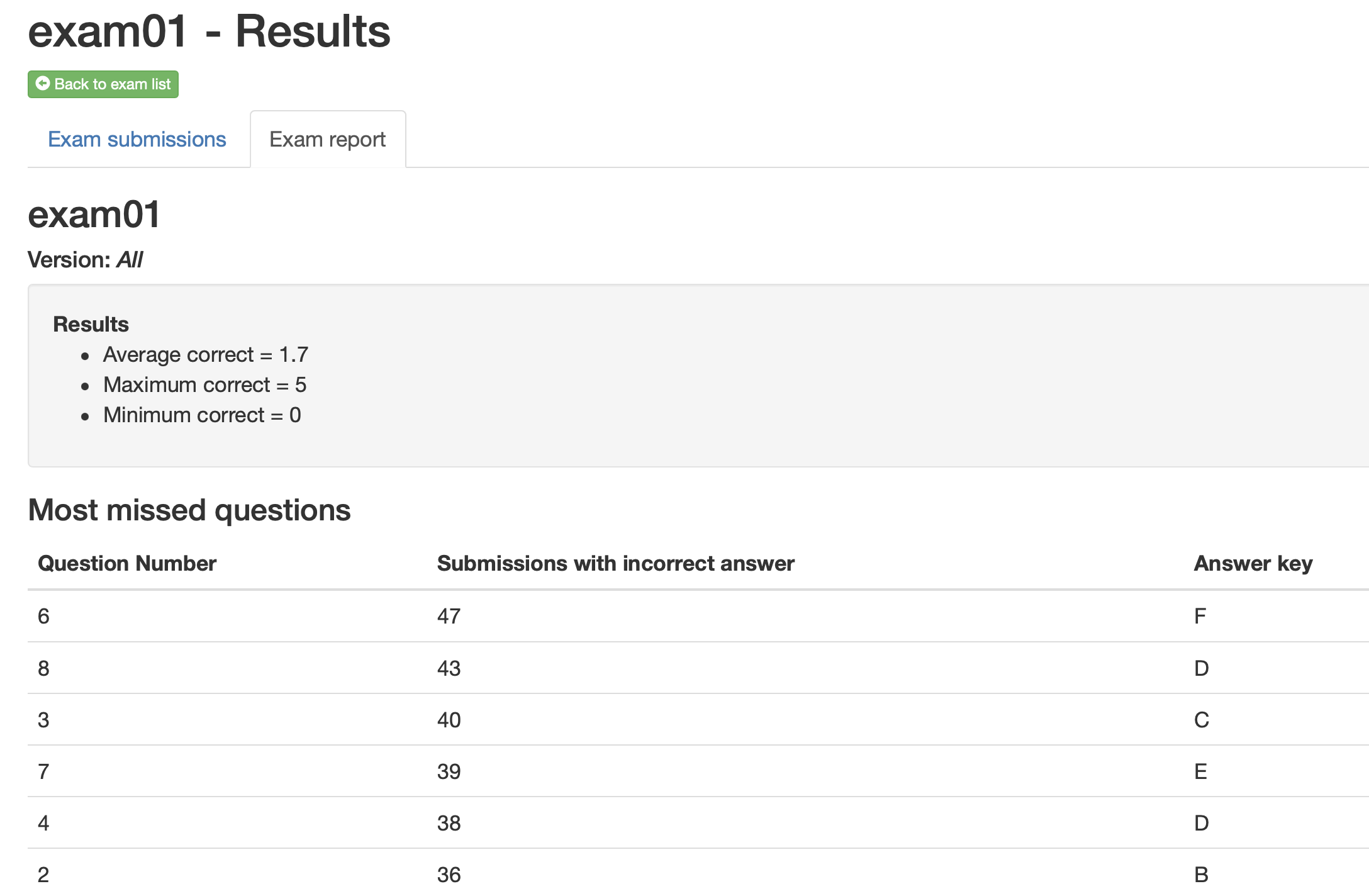Go back to exam list
This screenshot has width=1369, height=896.
[x=103, y=84]
